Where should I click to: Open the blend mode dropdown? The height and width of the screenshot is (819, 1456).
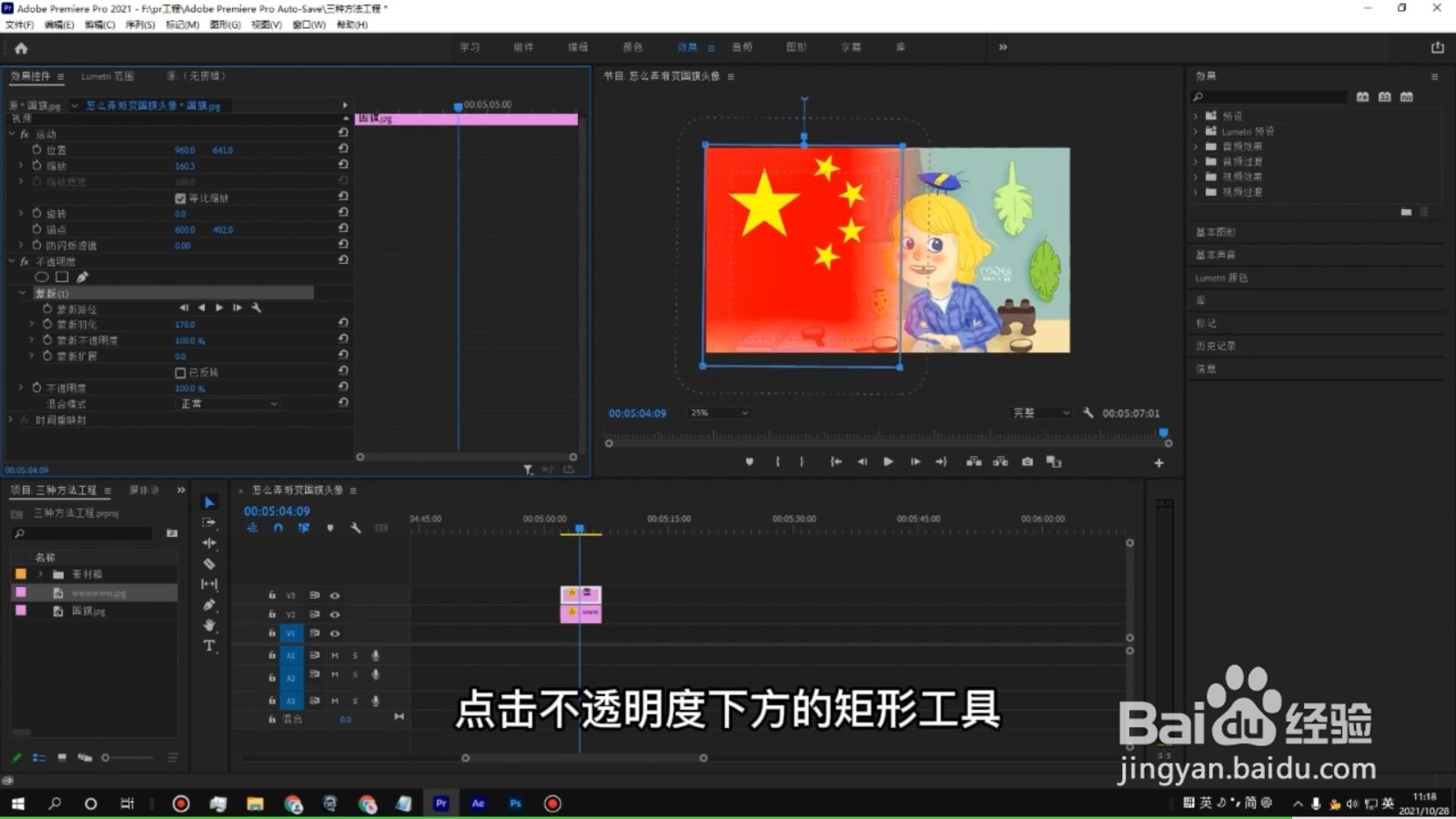click(x=227, y=403)
